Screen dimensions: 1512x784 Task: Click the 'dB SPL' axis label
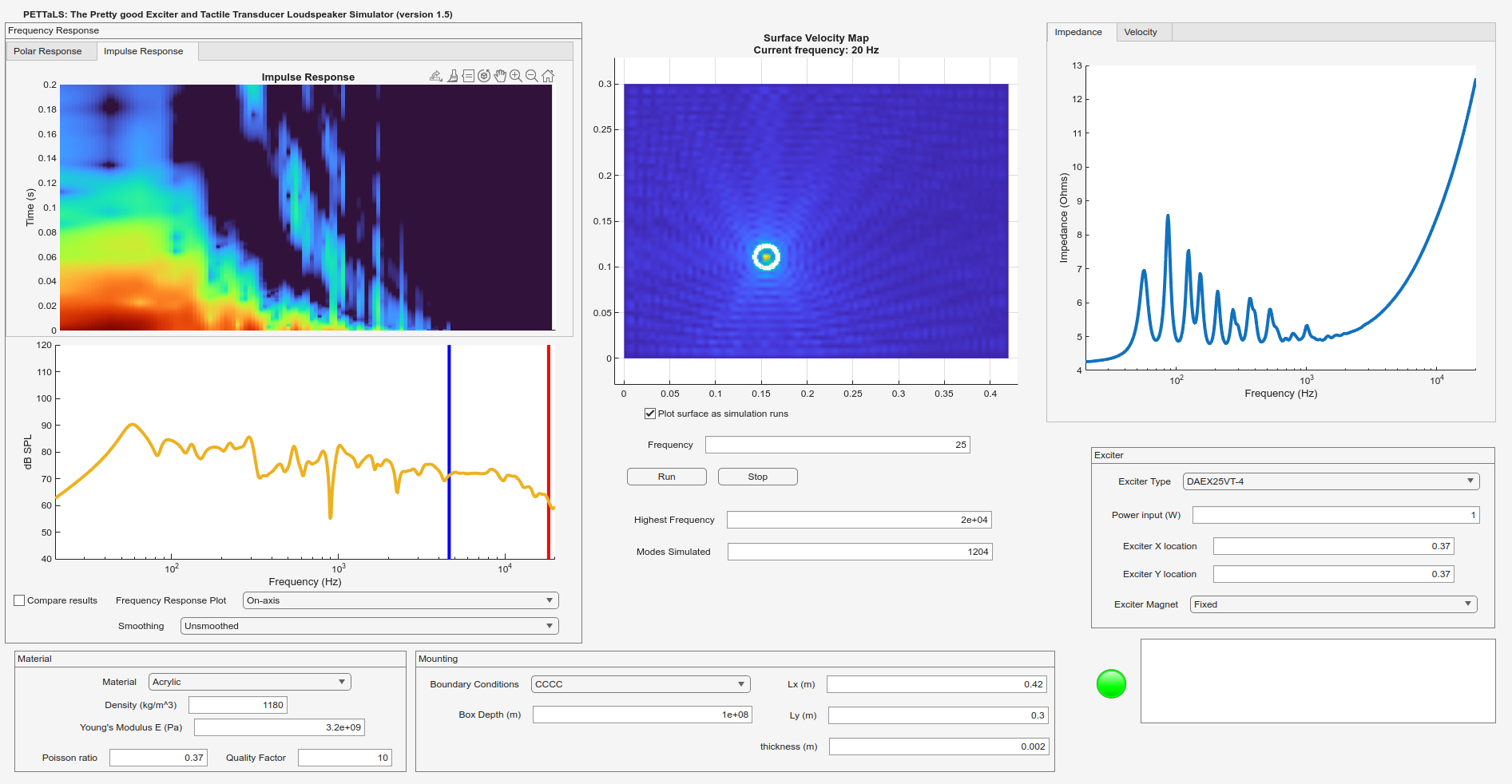pos(28,452)
